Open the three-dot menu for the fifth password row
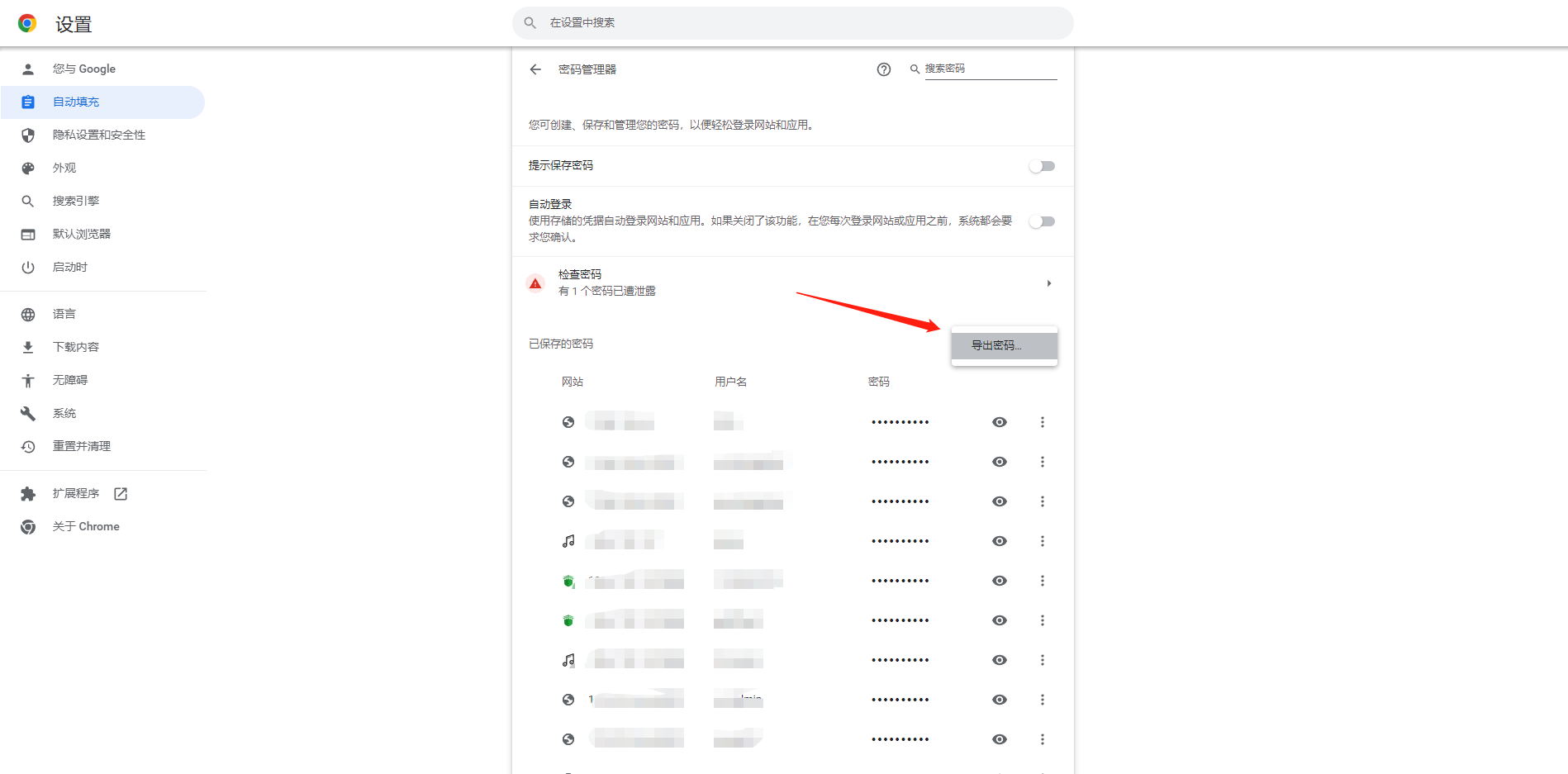Image resolution: width=1568 pixels, height=774 pixels. coord(1042,581)
